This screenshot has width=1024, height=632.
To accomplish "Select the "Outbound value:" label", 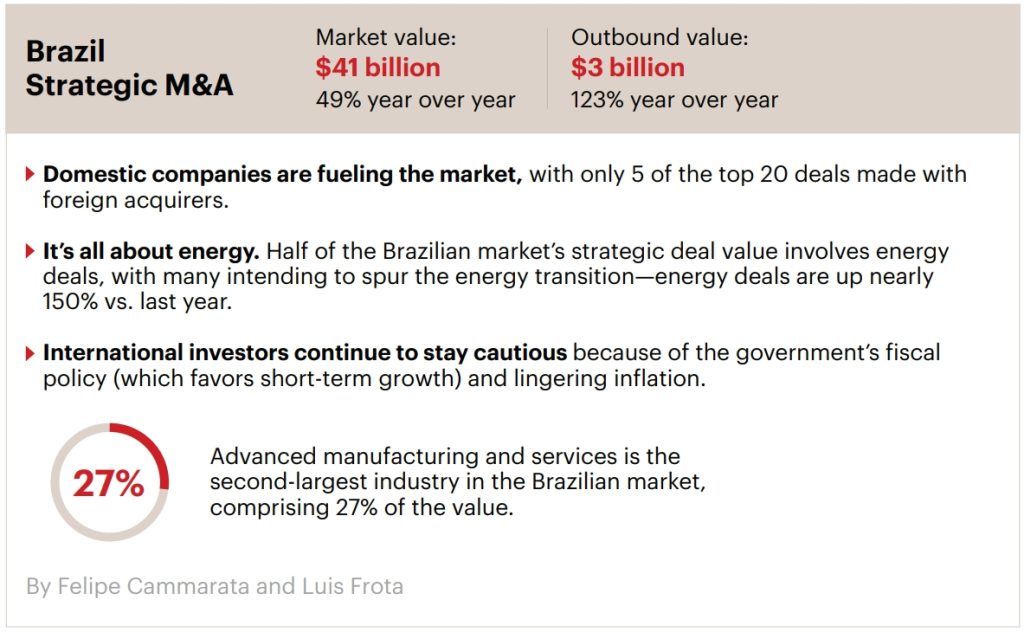I will pos(659,38).
